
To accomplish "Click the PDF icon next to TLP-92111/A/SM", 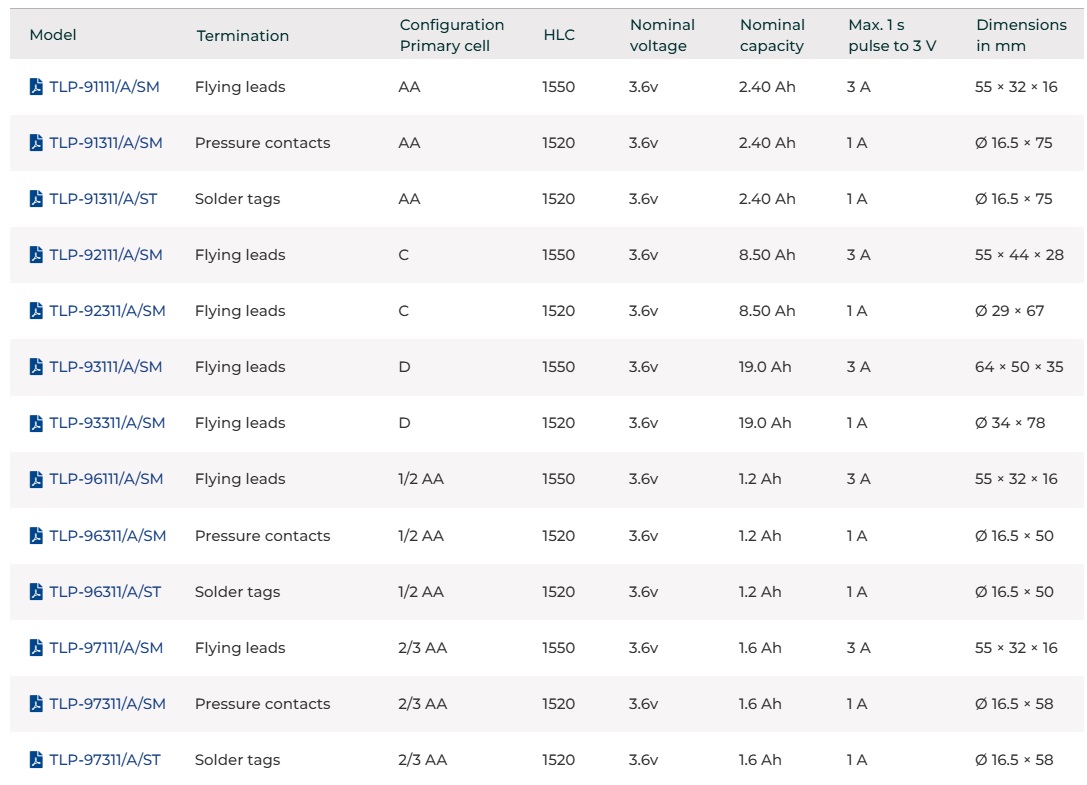I will [37, 255].
